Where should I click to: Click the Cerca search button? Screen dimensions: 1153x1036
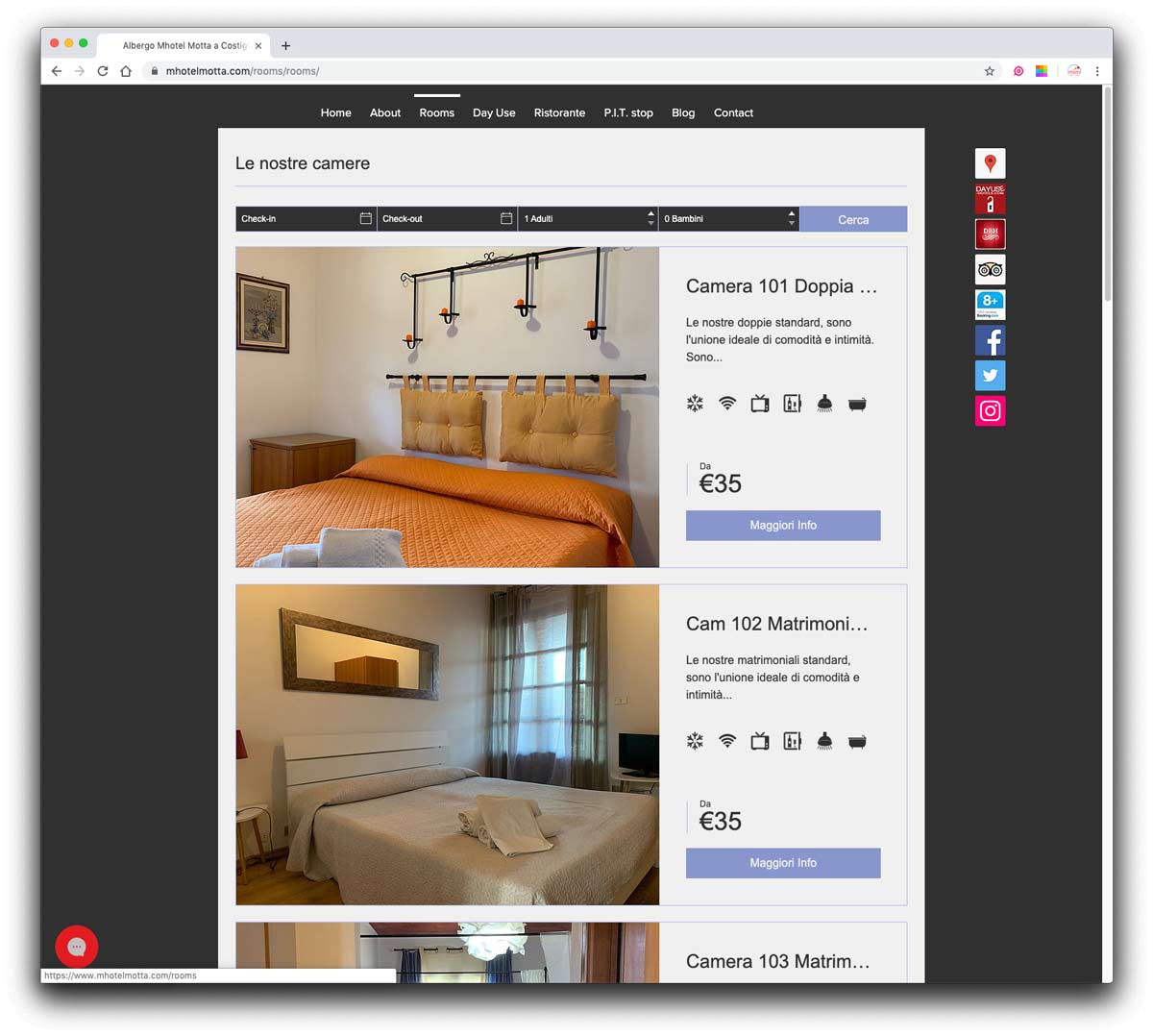point(853,219)
